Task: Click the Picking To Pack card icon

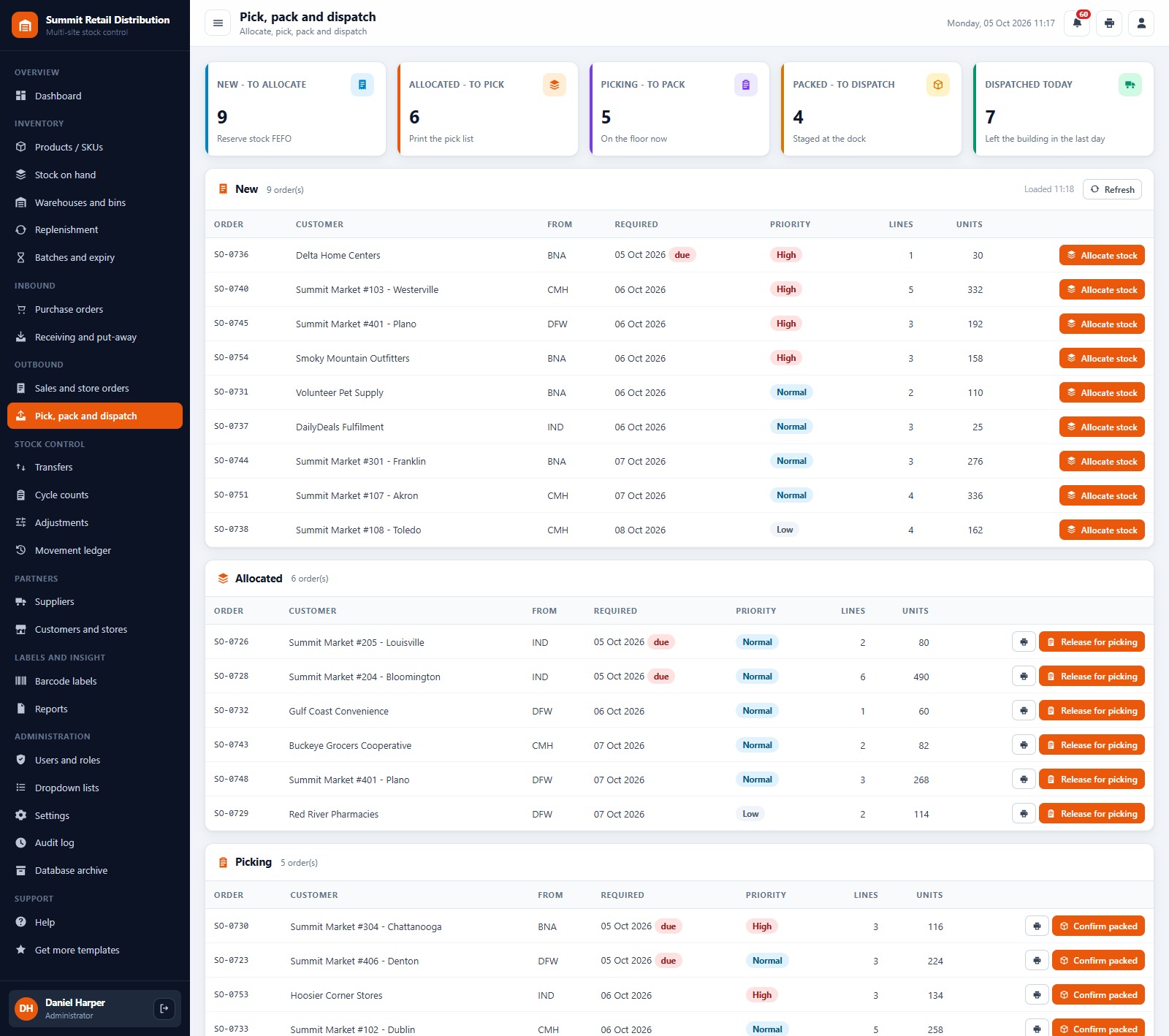Action: tap(746, 85)
